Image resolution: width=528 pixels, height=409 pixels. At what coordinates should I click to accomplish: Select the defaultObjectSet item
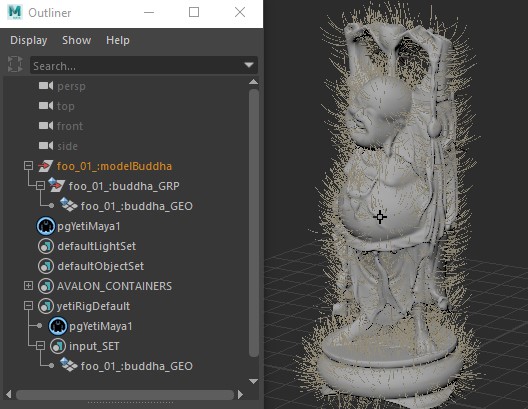point(101,266)
